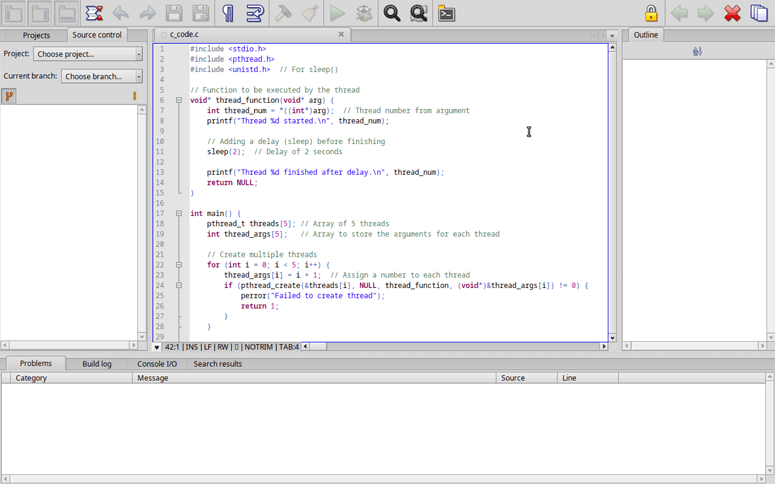Click the LF line-ending indicator
The image size is (775, 484).
[x=208, y=347]
